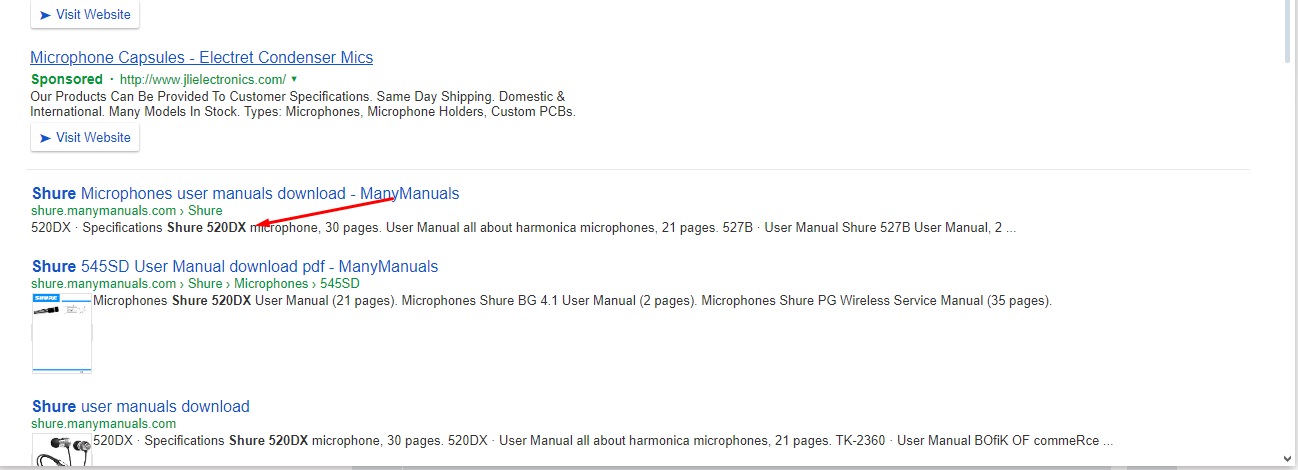
Task: Click the http://www.jlielectronics.com/ sponsored URL
Action: [203, 79]
